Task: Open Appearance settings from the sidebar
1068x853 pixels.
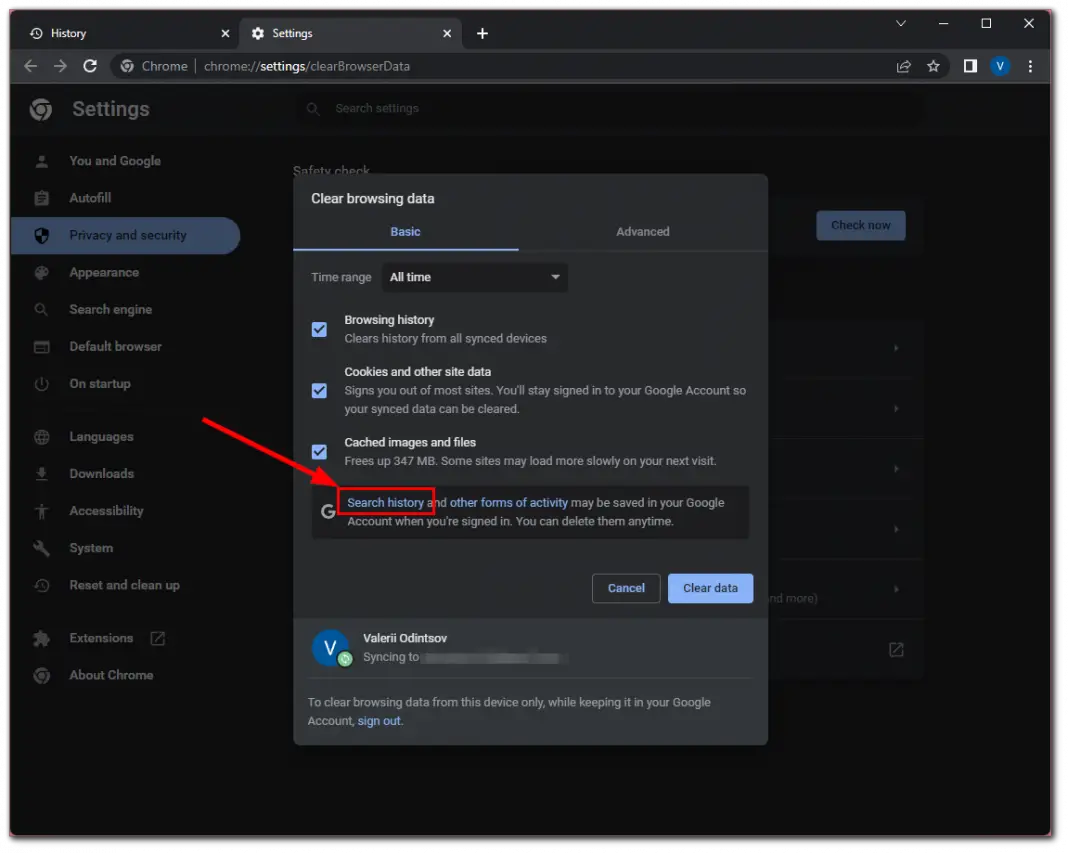Action: (103, 272)
